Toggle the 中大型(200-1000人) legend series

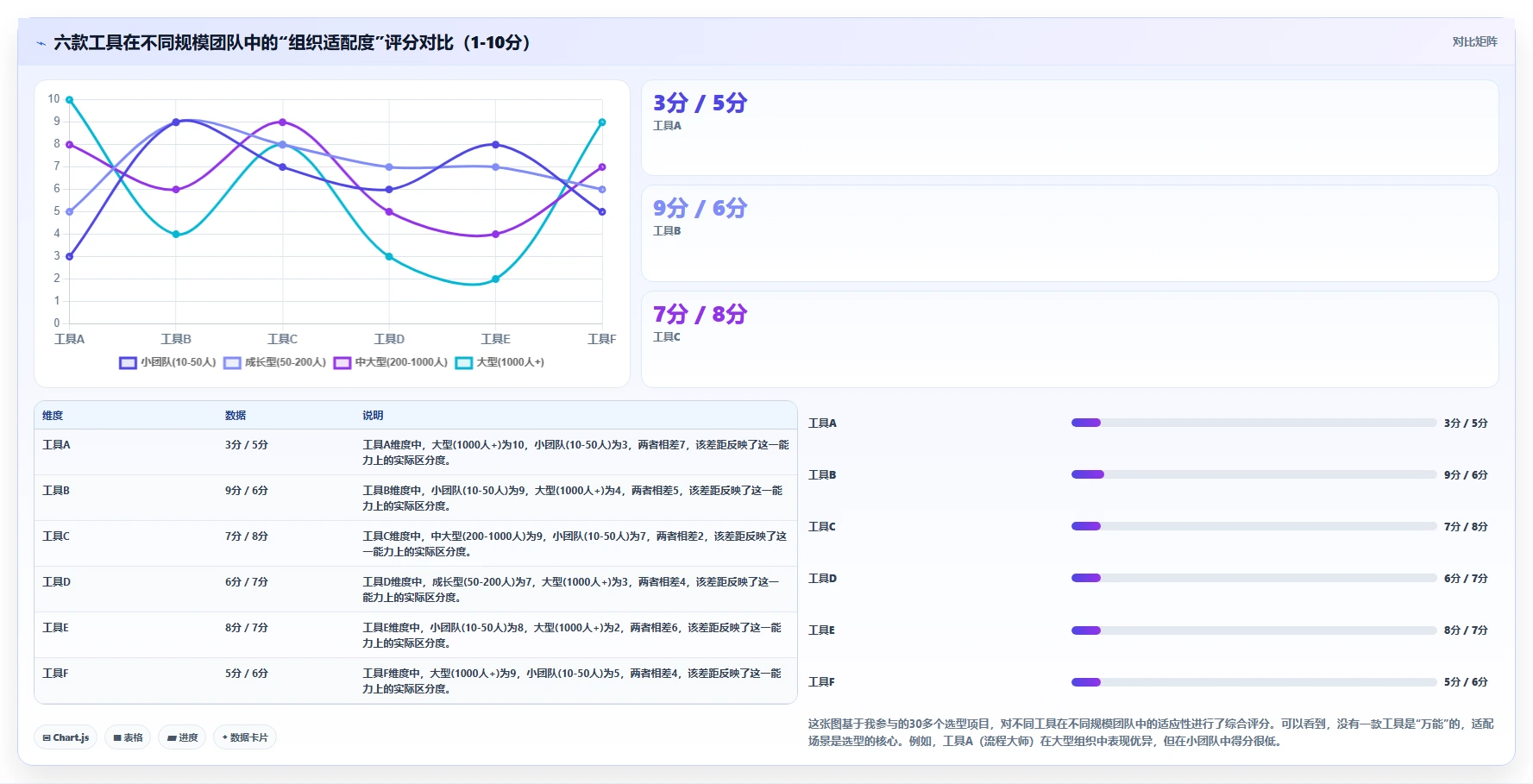pos(391,362)
